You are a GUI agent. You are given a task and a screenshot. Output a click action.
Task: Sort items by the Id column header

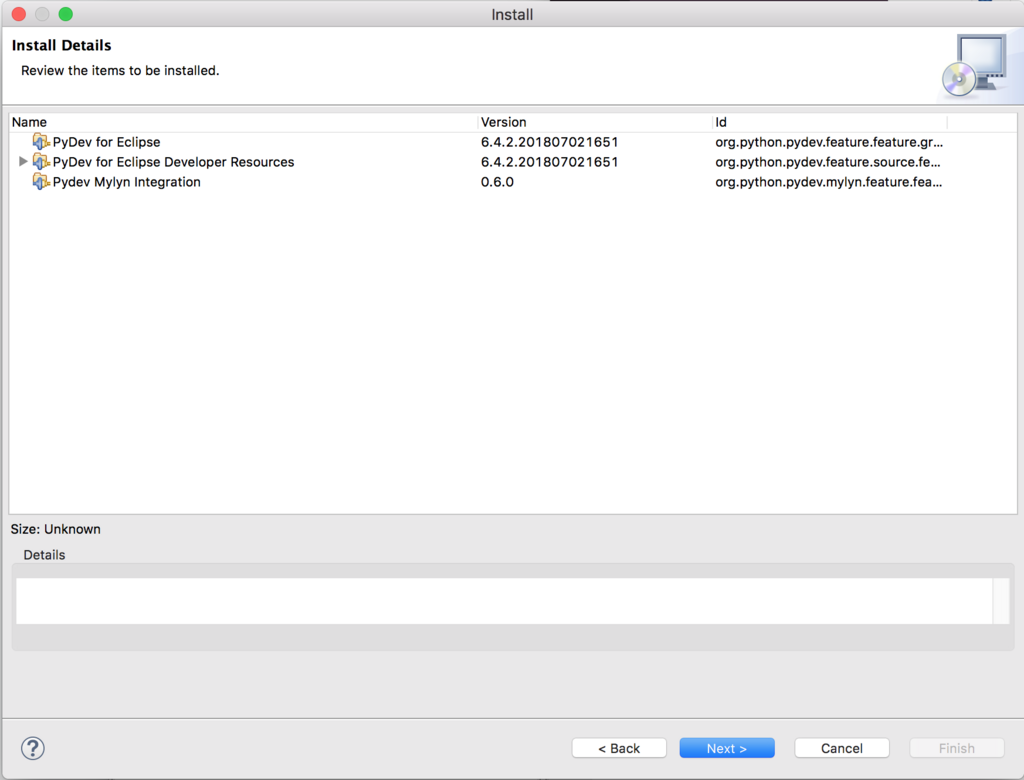(x=829, y=122)
